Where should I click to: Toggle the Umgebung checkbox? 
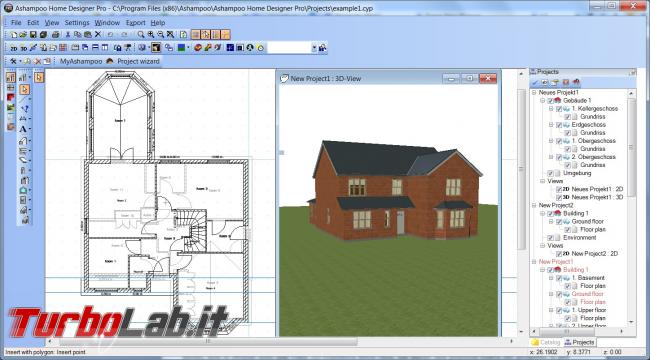[x=551, y=173]
